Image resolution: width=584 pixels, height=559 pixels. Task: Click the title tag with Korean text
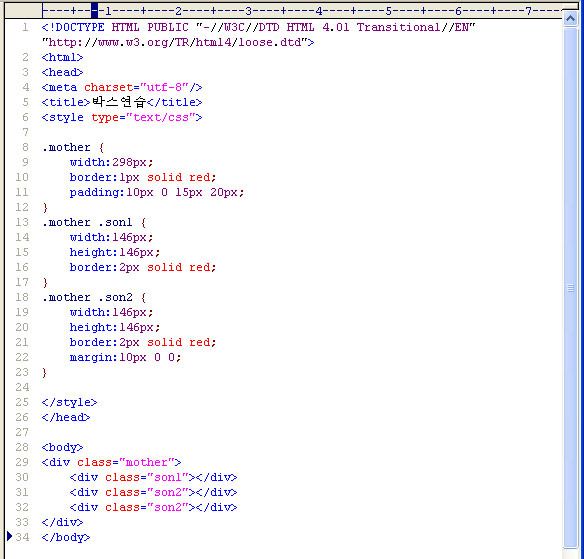122,102
